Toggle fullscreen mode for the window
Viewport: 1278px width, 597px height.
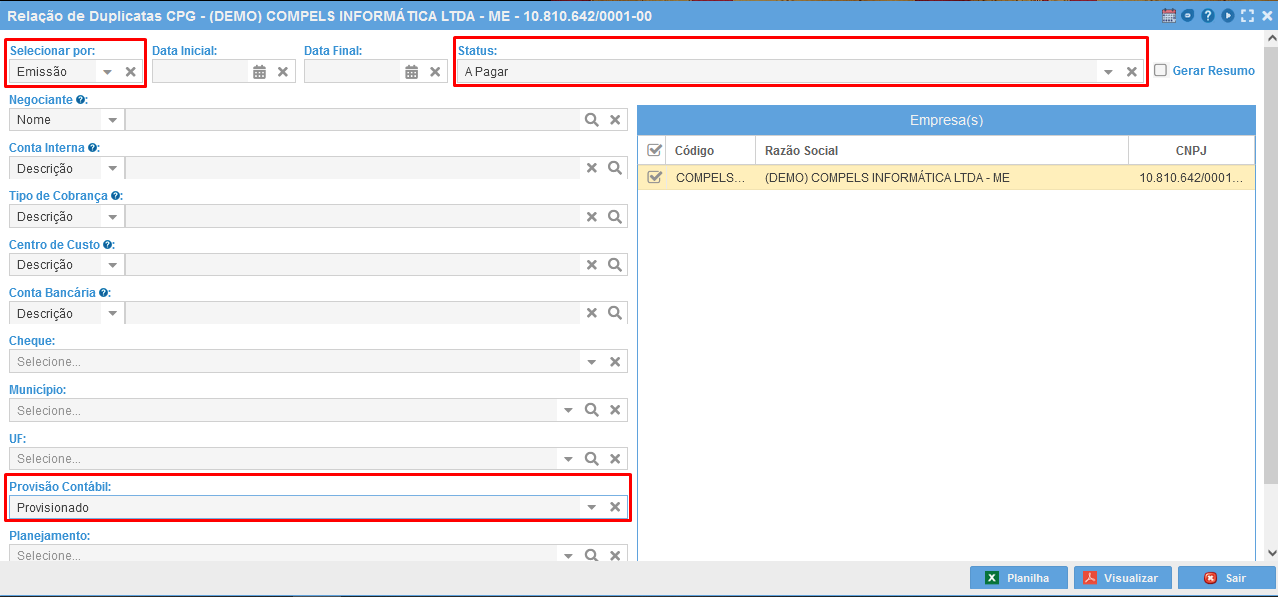1247,15
